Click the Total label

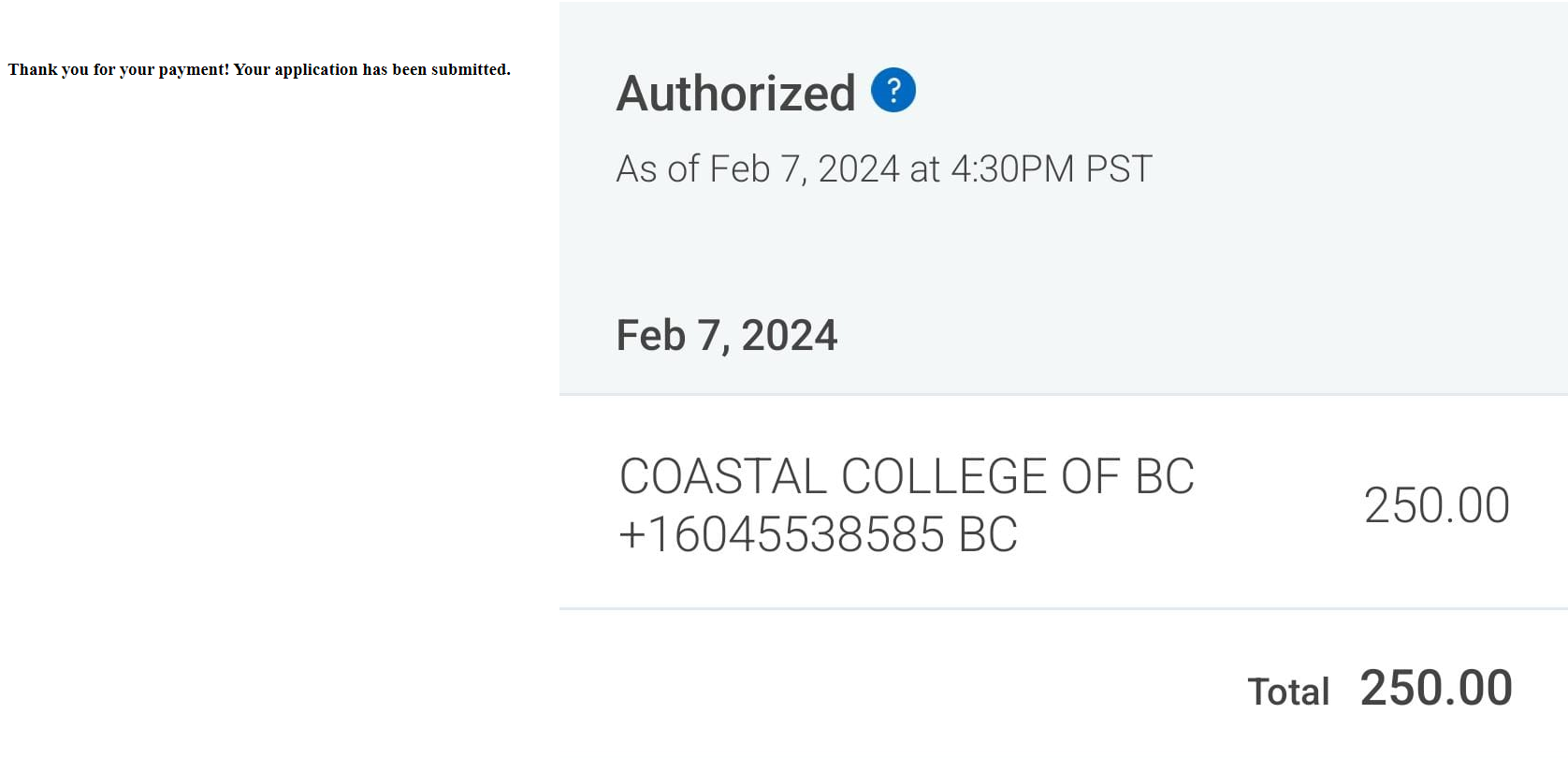(x=1288, y=692)
